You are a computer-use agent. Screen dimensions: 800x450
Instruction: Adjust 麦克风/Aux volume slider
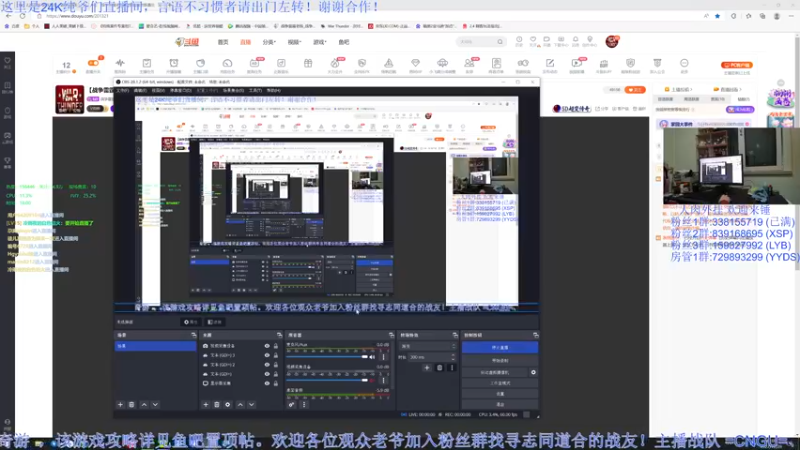327,357
